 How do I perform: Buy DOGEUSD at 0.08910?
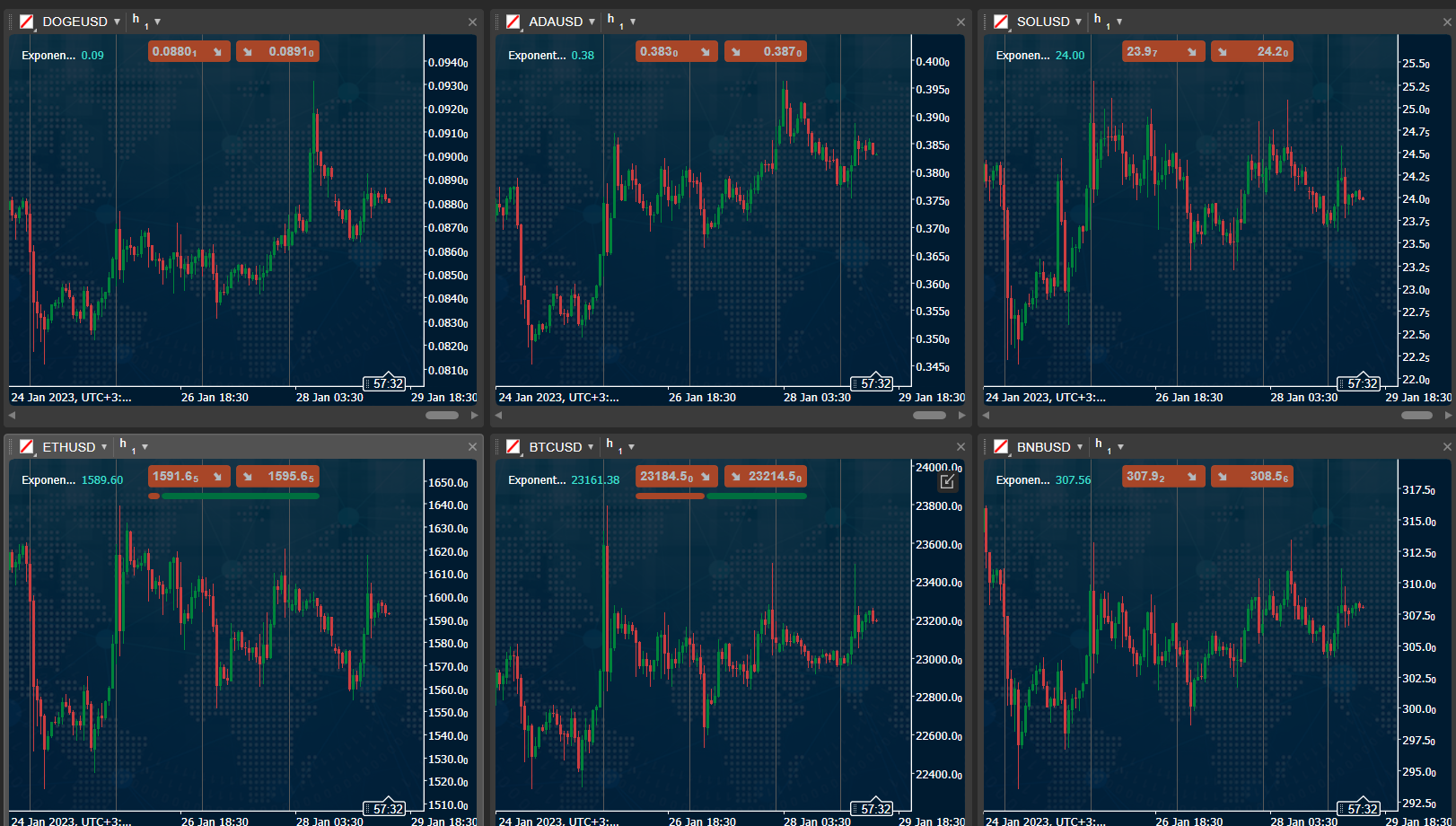[x=277, y=52]
